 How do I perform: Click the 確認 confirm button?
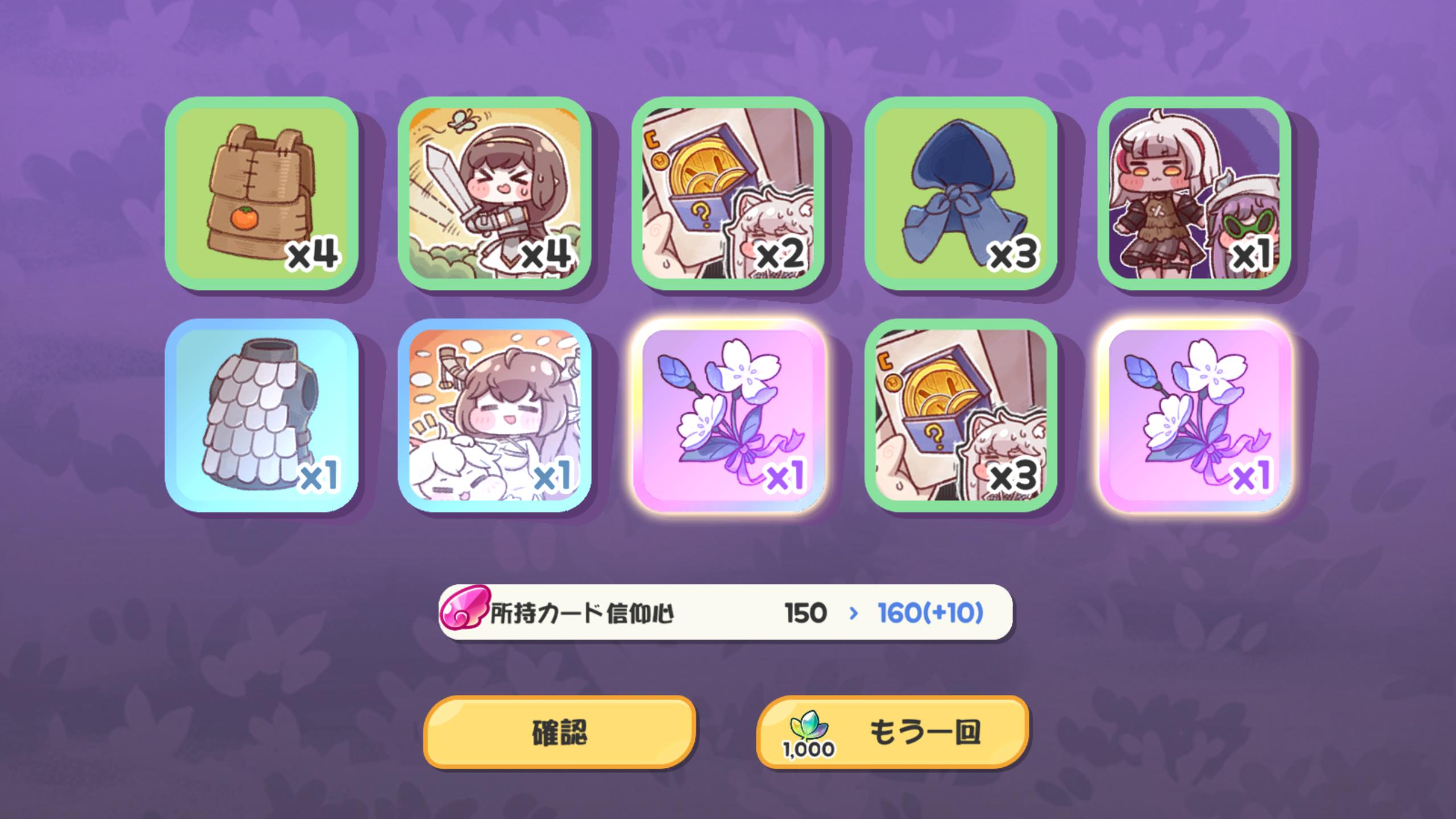(x=560, y=732)
